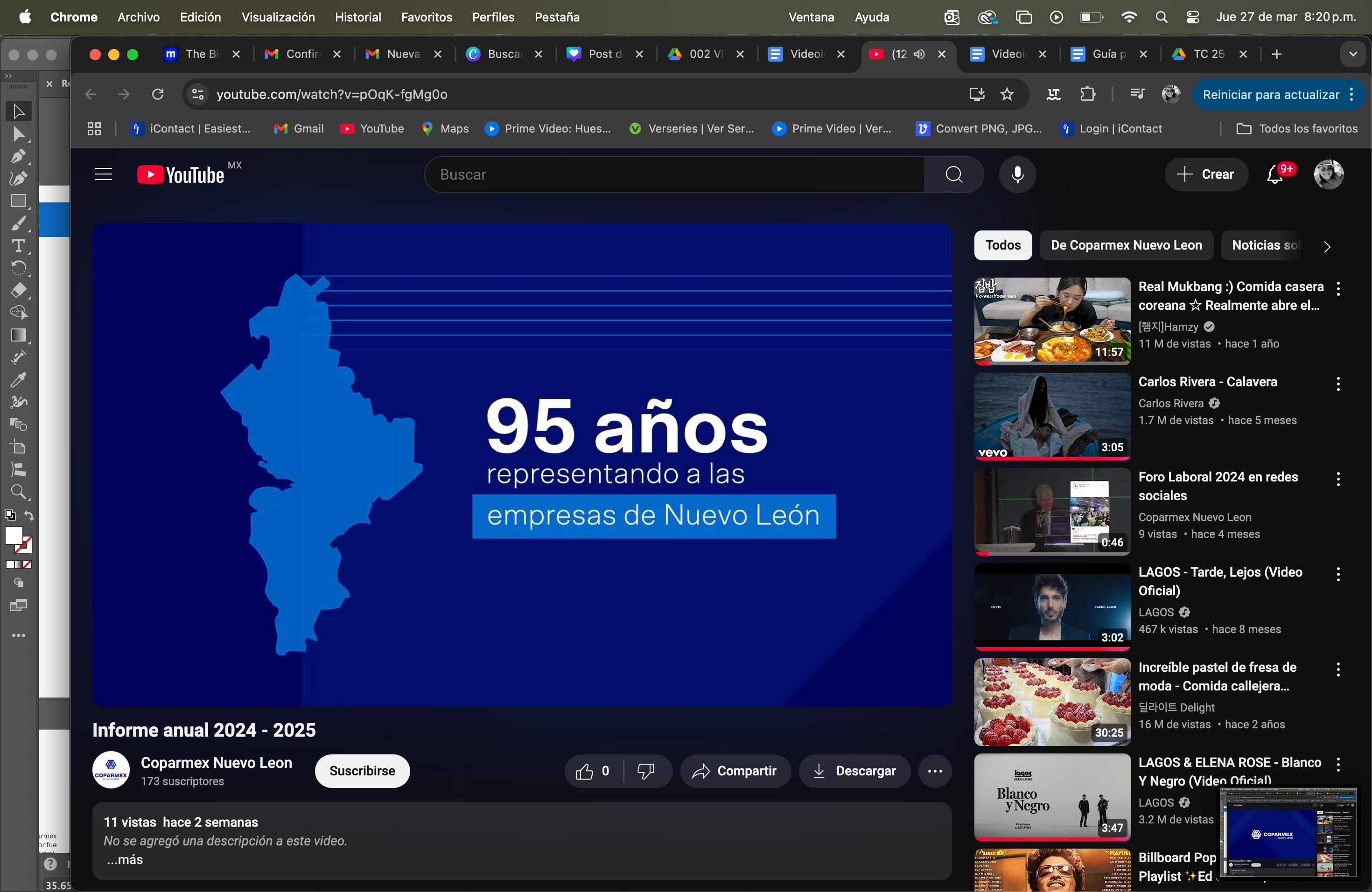Open the Chrome extensions puzzle icon

tap(1087, 95)
